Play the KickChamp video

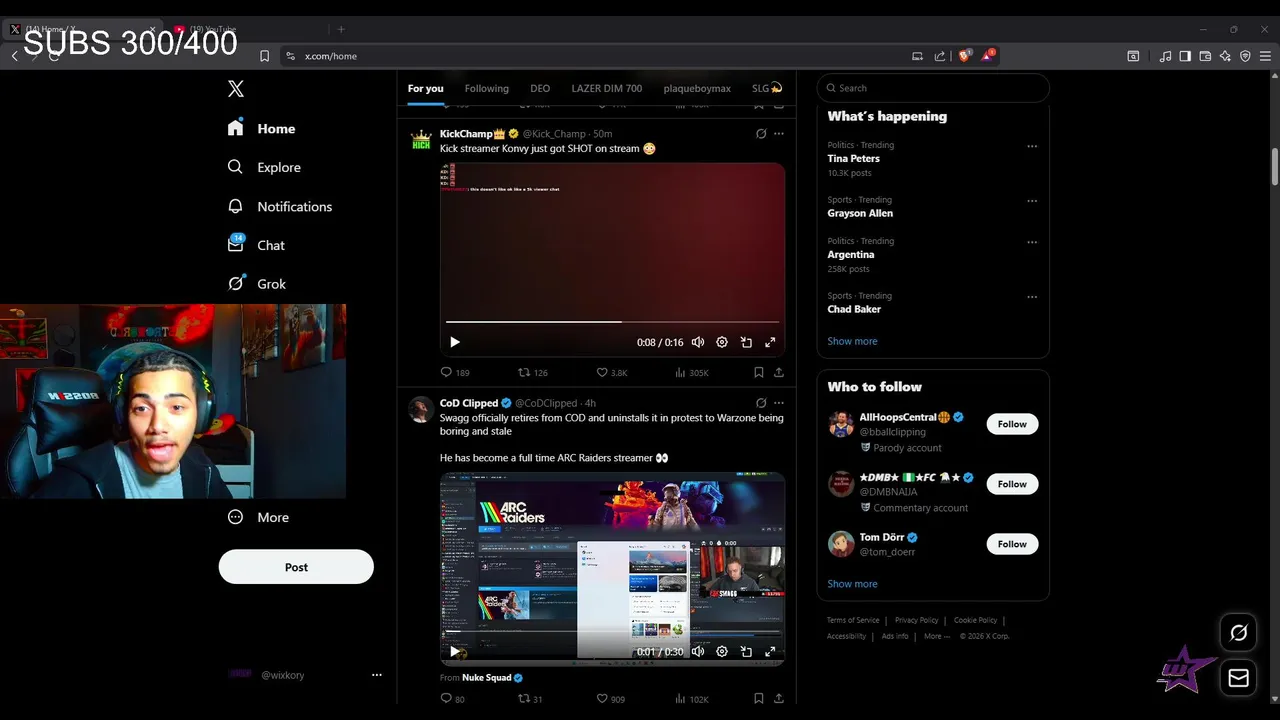(x=454, y=342)
